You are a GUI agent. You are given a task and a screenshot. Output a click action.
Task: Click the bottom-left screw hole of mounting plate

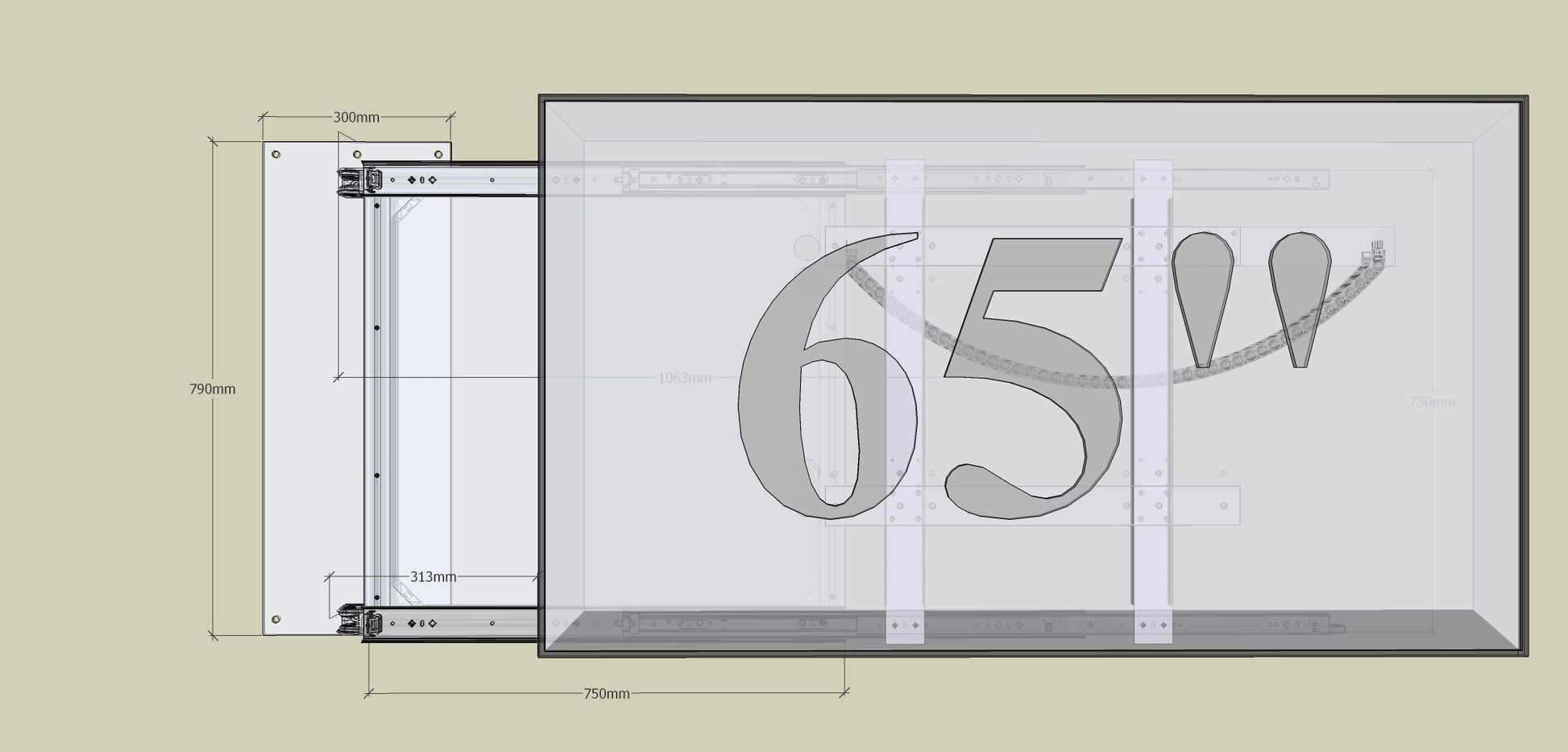[x=276, y=619]
